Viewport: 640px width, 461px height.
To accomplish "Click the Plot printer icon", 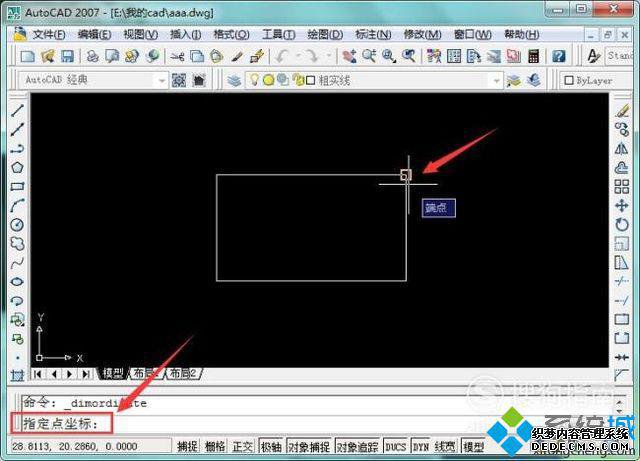I will tap(93, 56).
